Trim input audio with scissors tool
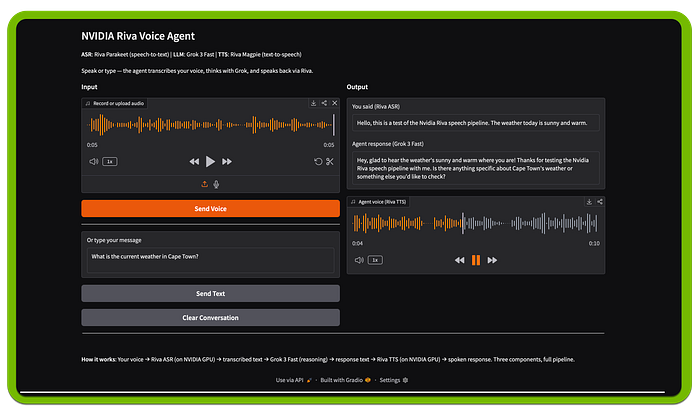 [329, 162]
